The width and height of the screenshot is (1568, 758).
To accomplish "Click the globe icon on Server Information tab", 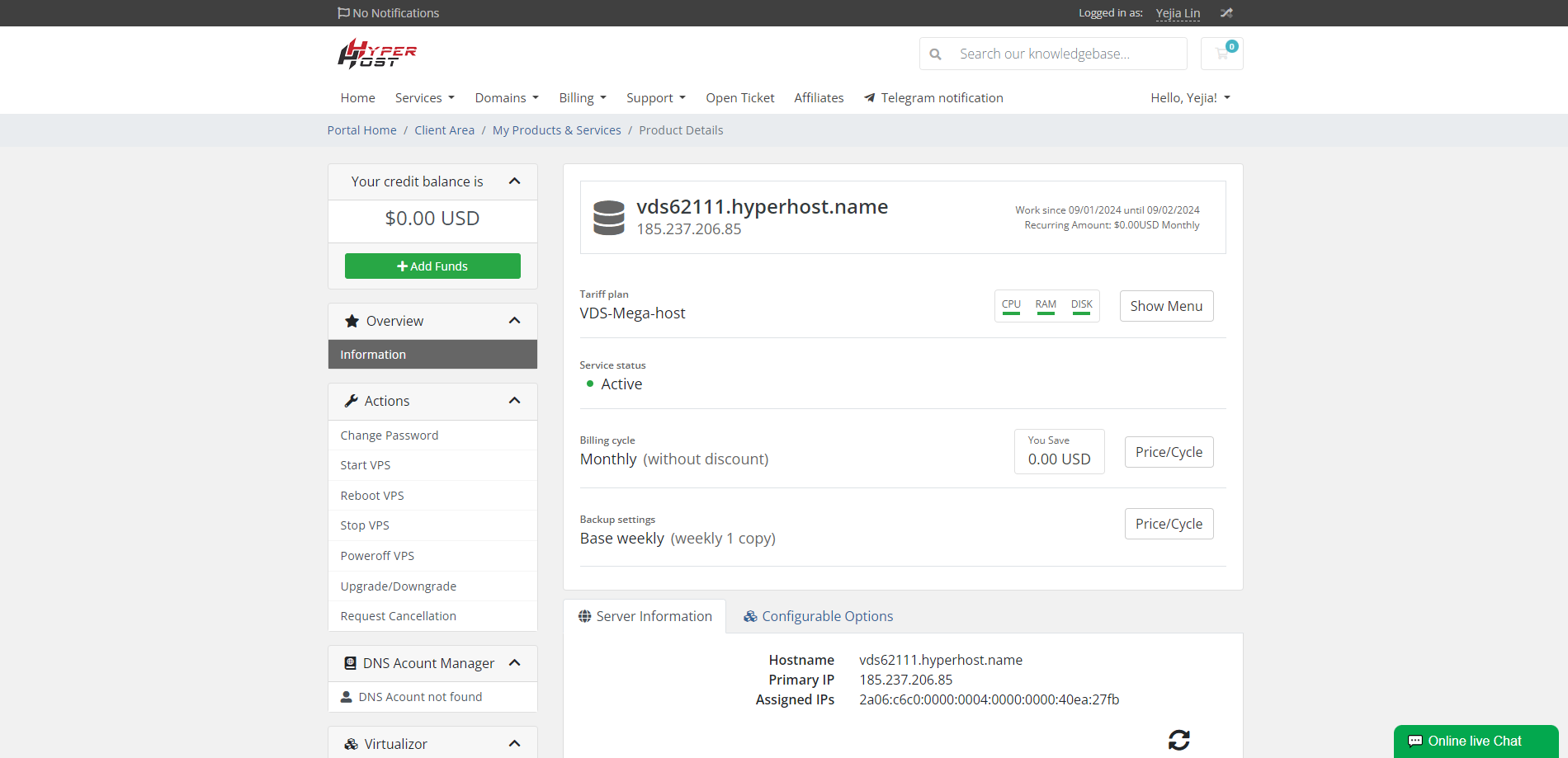I will 584,616.
